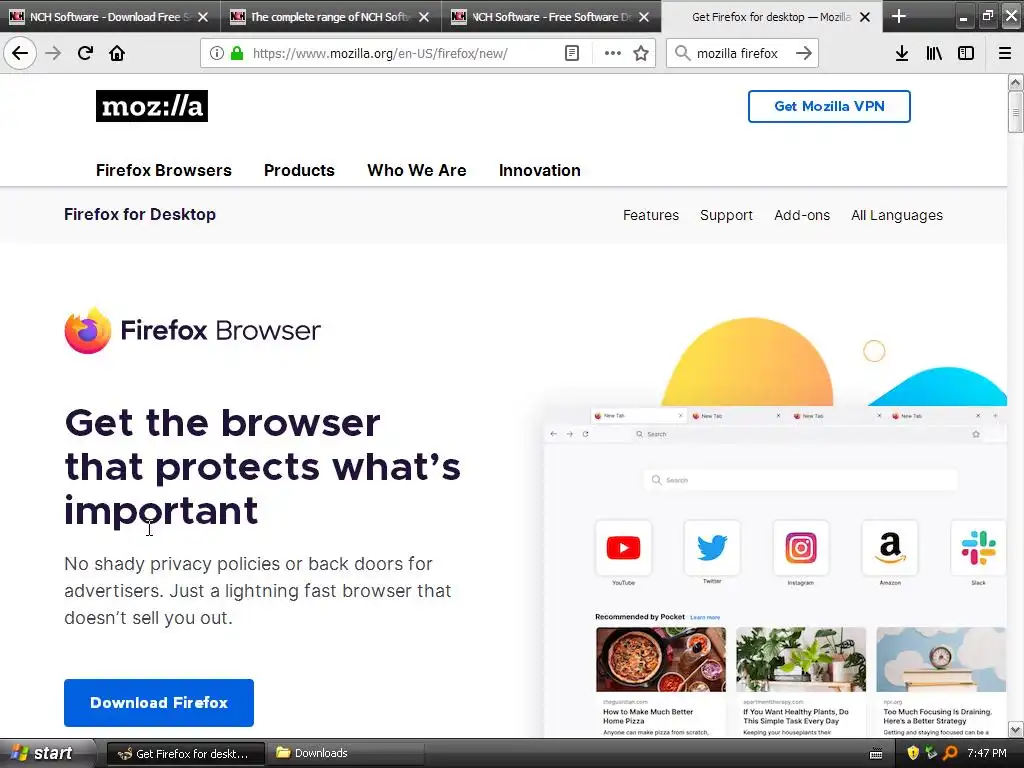Click the page scrollbar up arrow
Viewport: 1024px width, 768px height.
[x=1015, y=83]
